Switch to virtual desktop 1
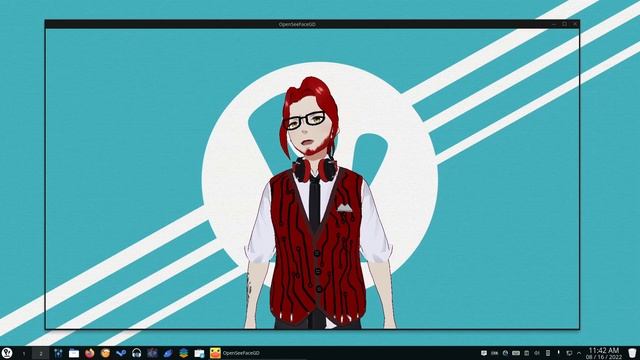The width and height of the screenshot is (640, 360). (x=24, y=353)
